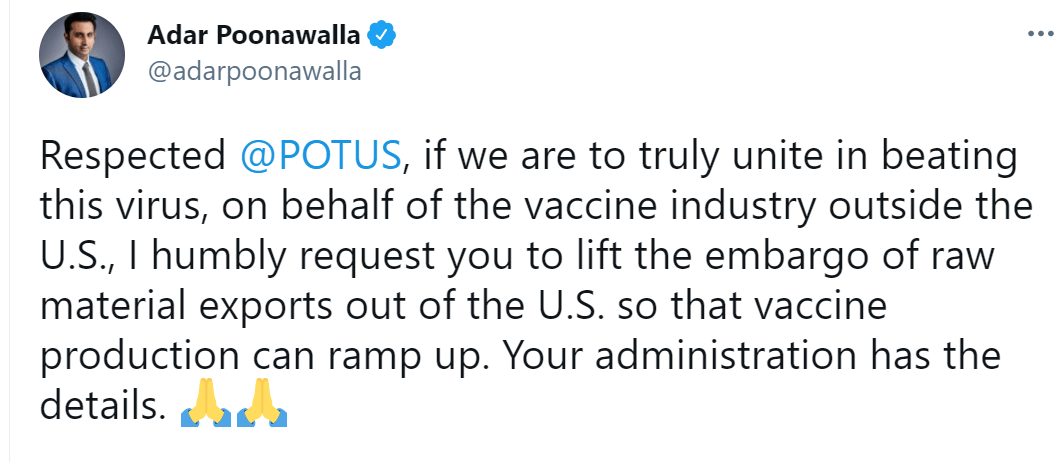This screenshot has height=462, width=1063.
Task: Open the more options three-dot menu
Action: click(1040, 33)
